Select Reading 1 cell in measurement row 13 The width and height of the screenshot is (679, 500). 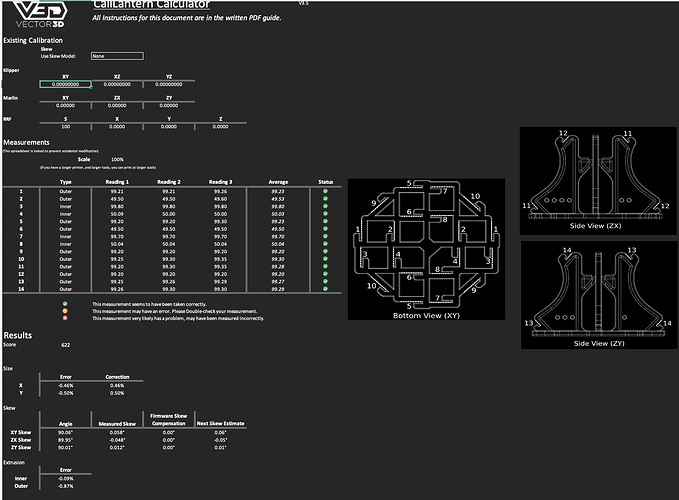pos(117,282)
